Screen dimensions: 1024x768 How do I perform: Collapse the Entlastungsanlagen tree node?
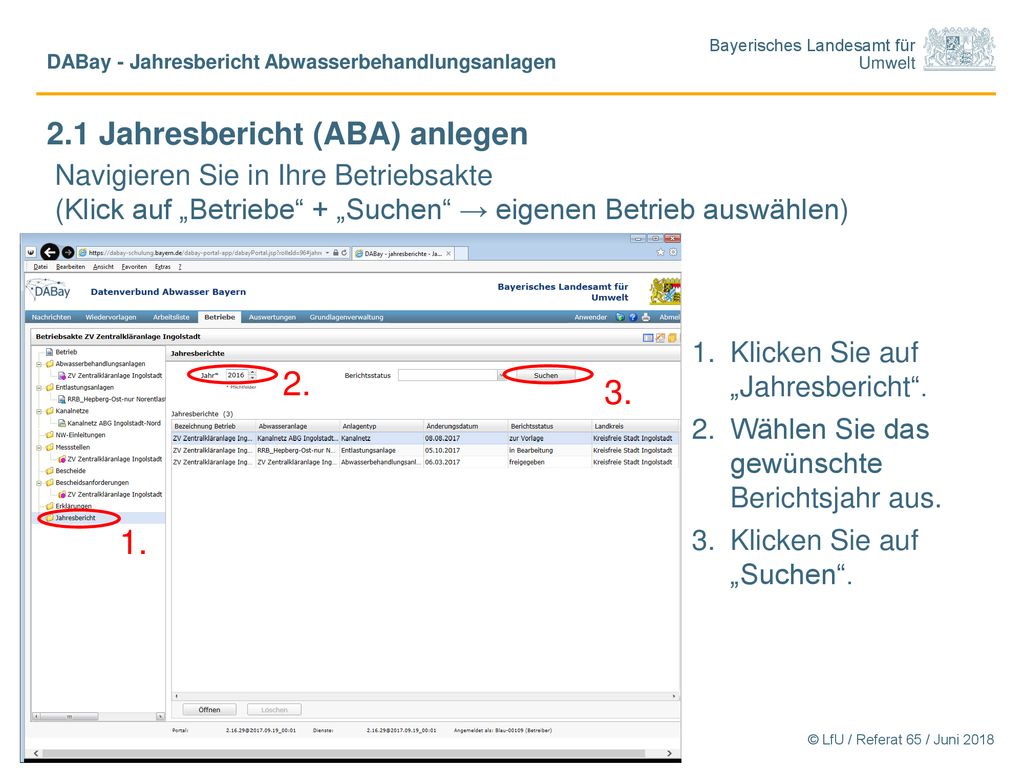tap(39, 388)
